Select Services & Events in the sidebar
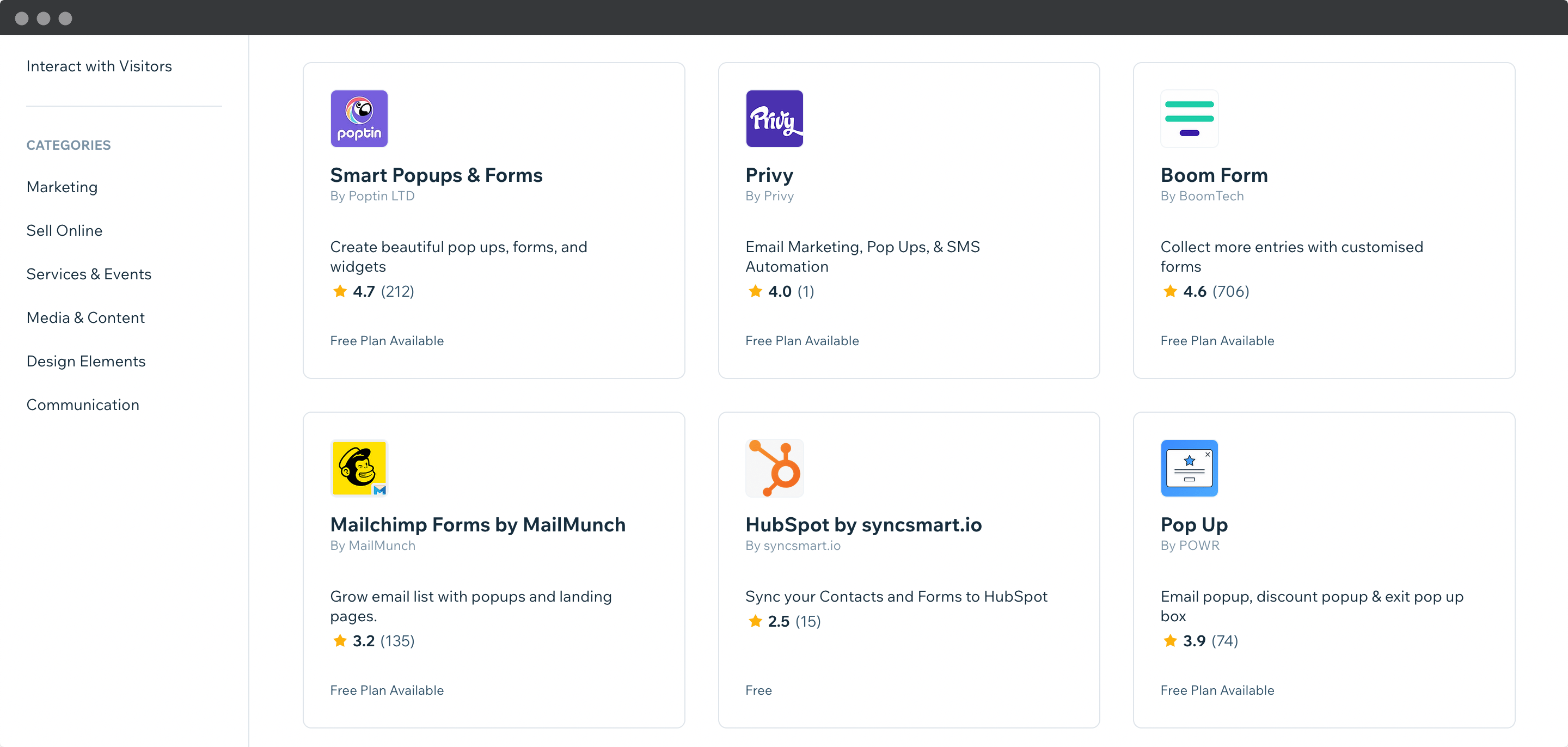This screenshot has height=747, width=1568. click(x=88, y=274)
